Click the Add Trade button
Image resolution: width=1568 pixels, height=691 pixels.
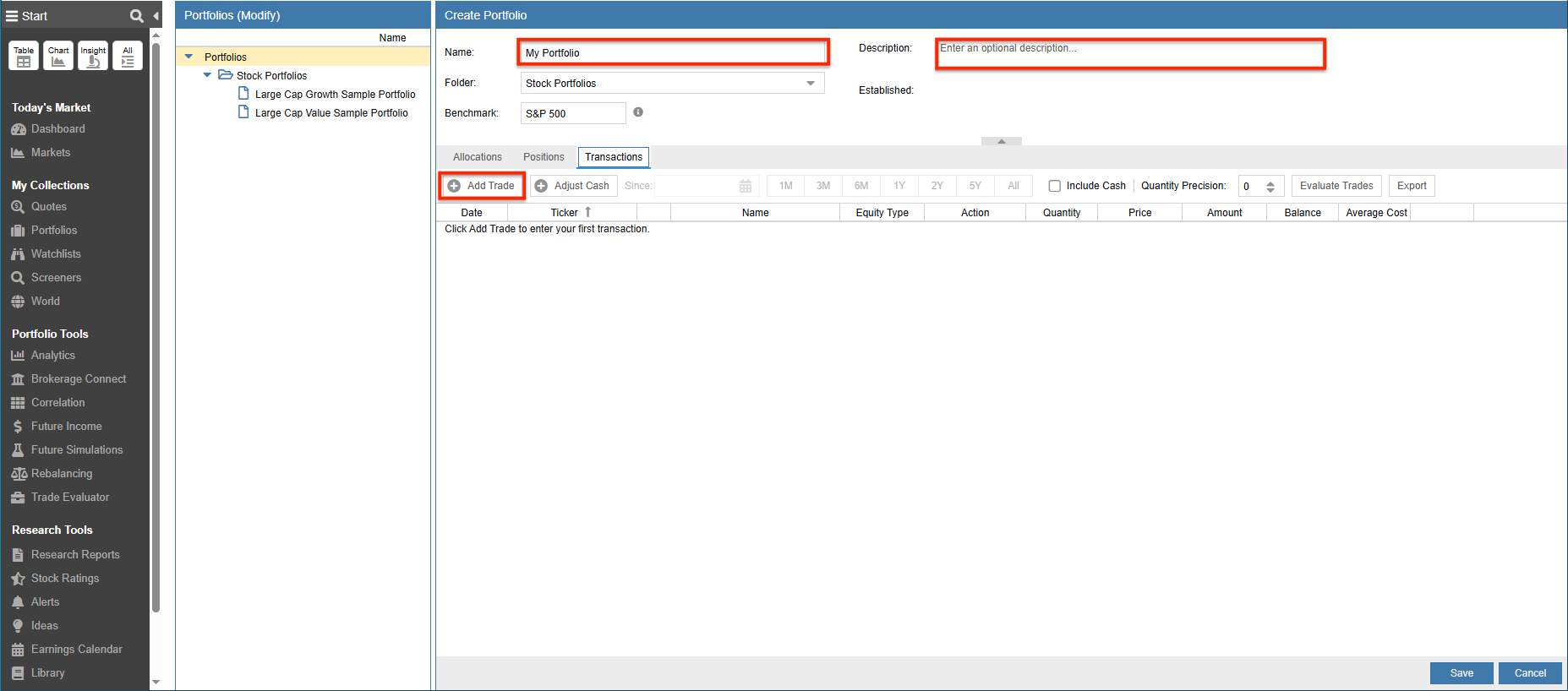click(482, 186)
